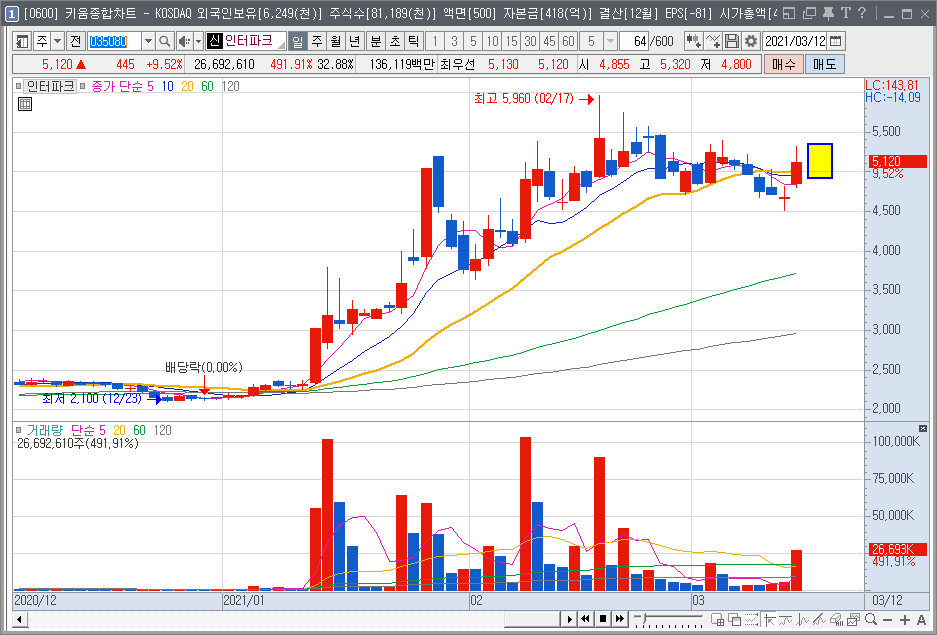Screen dimensions: 937x635
Task: Click the stock code input field 035080
Action: [114, 41]
